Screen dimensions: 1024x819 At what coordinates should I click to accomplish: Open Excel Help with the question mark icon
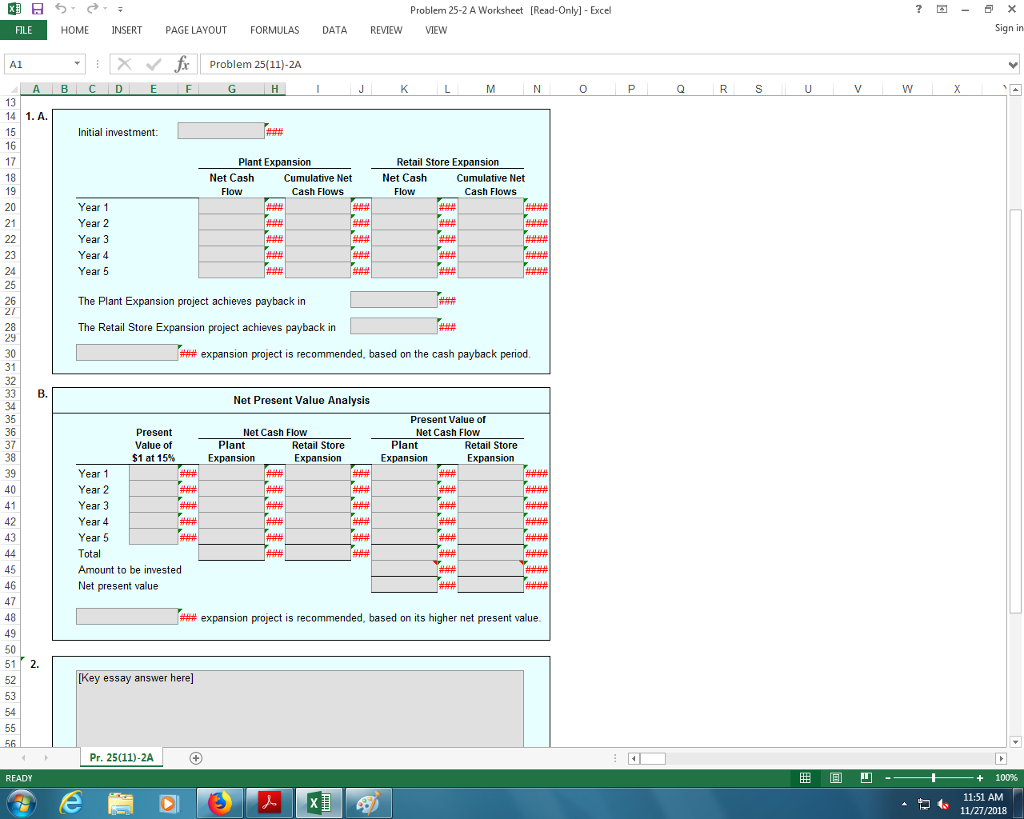click(x=918, y=9)
